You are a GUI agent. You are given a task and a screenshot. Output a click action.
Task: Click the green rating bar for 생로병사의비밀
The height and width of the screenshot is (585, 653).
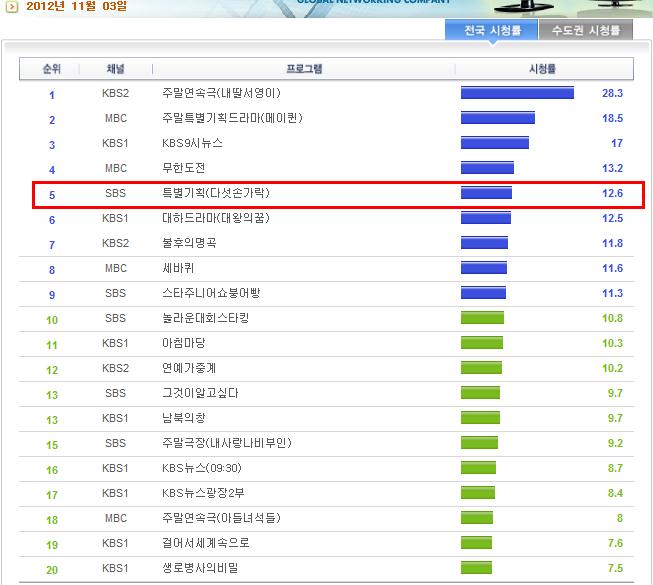click(x=476, y=567)
